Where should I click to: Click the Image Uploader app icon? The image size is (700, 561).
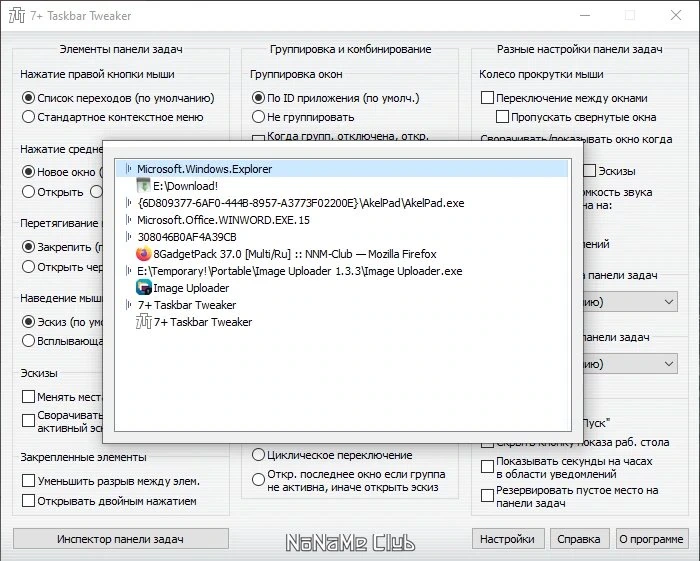tap(144, 288)
